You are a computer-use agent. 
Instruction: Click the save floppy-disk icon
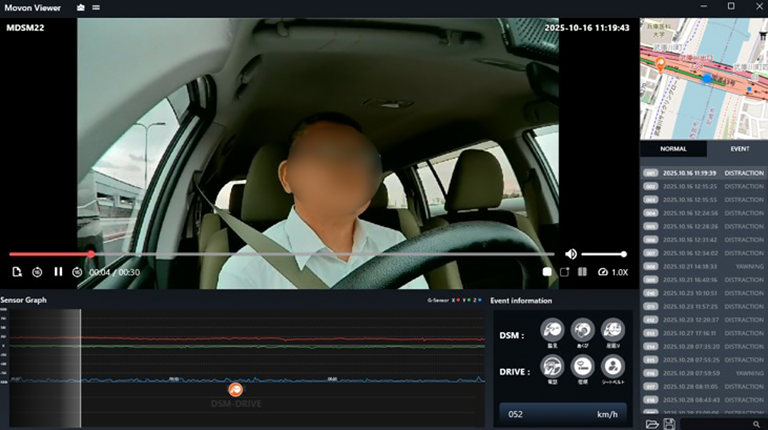[x=669, y=424]
